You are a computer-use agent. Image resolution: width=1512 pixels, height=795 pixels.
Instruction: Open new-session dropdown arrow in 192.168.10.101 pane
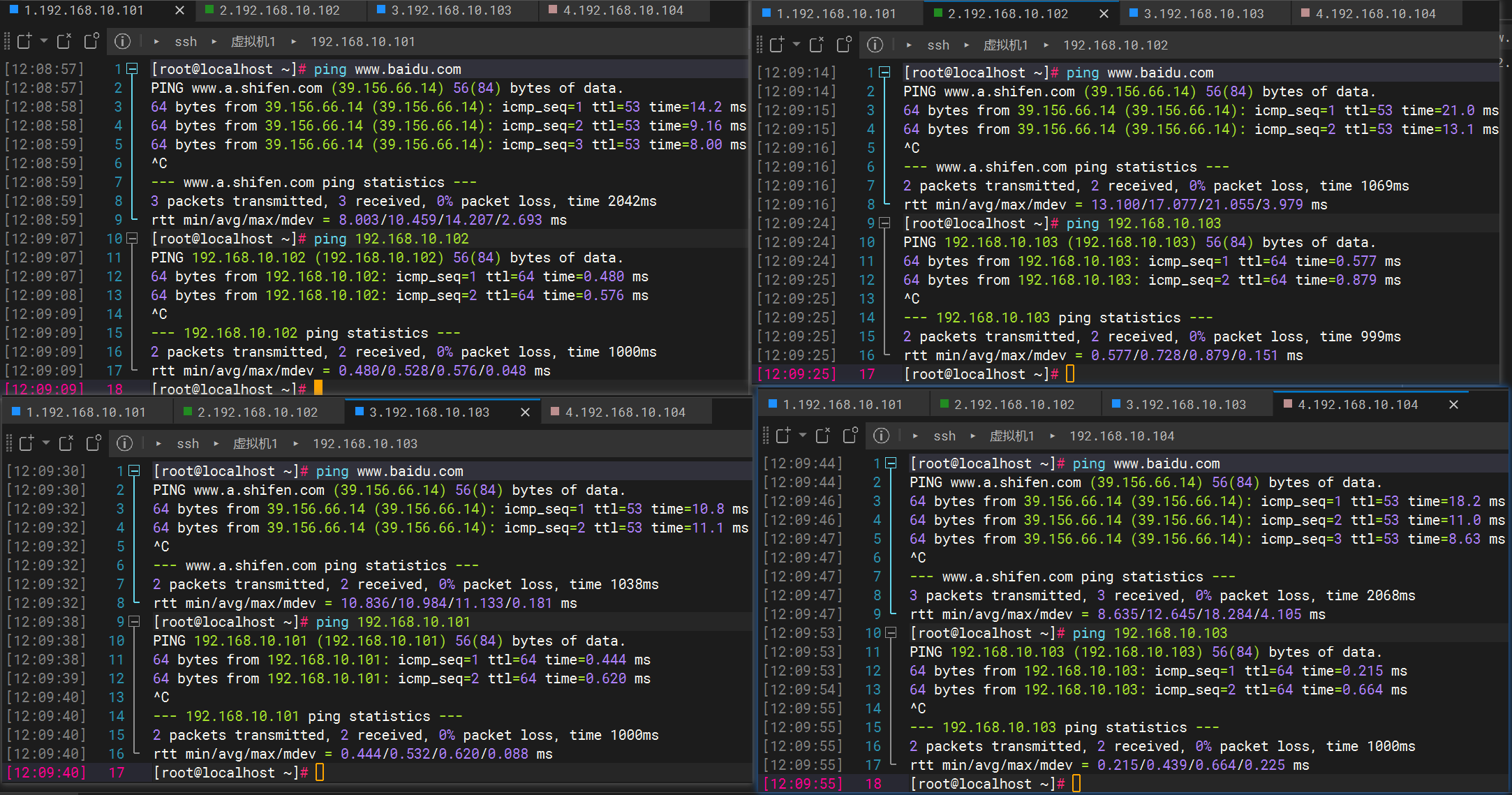point(44,42)
